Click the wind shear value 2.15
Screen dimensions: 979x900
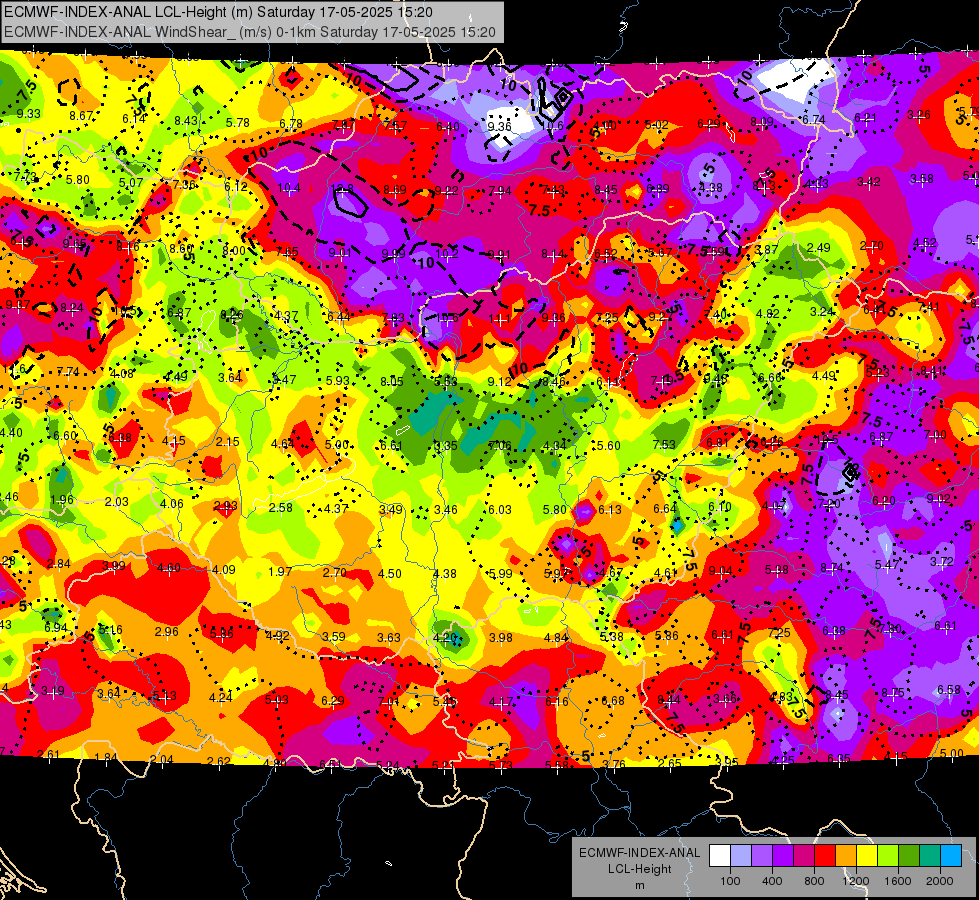(x=227, y=442)
